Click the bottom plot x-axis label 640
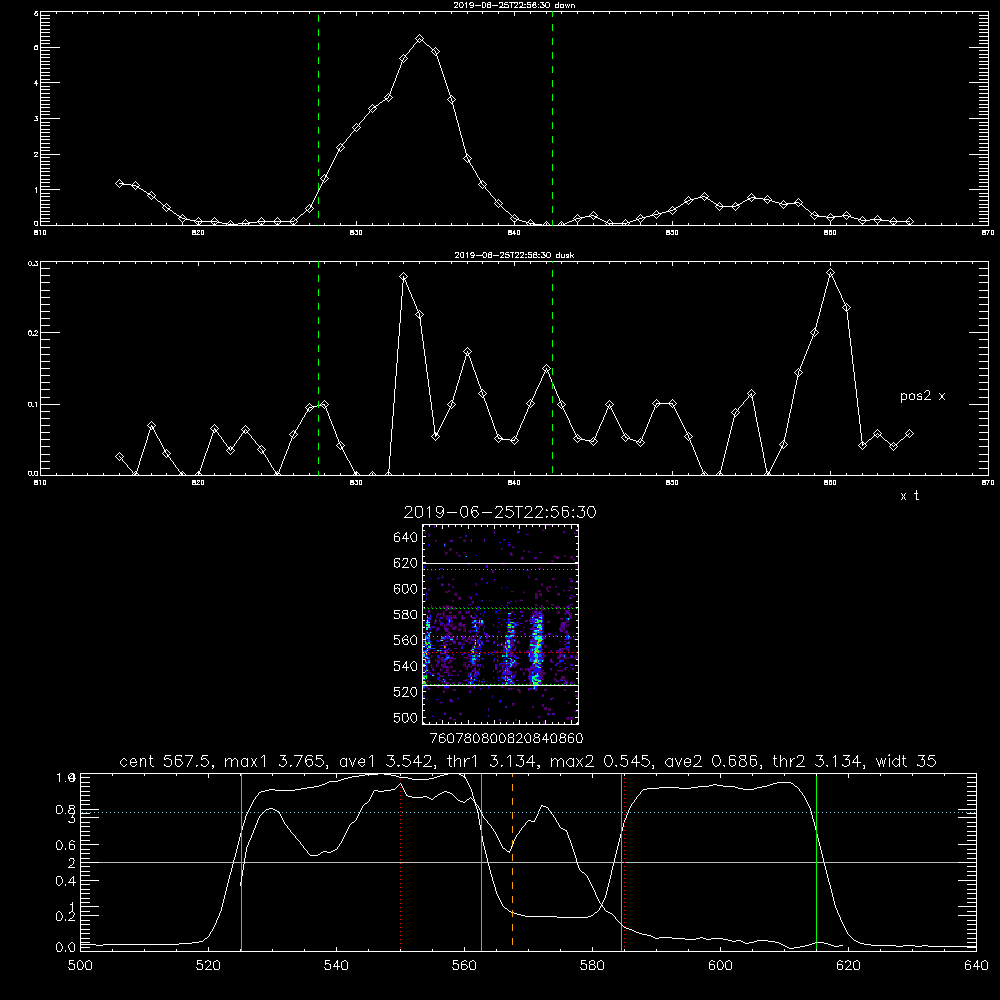Image resolution: width=1000 pixels, height=1000 pixels. [x=976, y=966]
